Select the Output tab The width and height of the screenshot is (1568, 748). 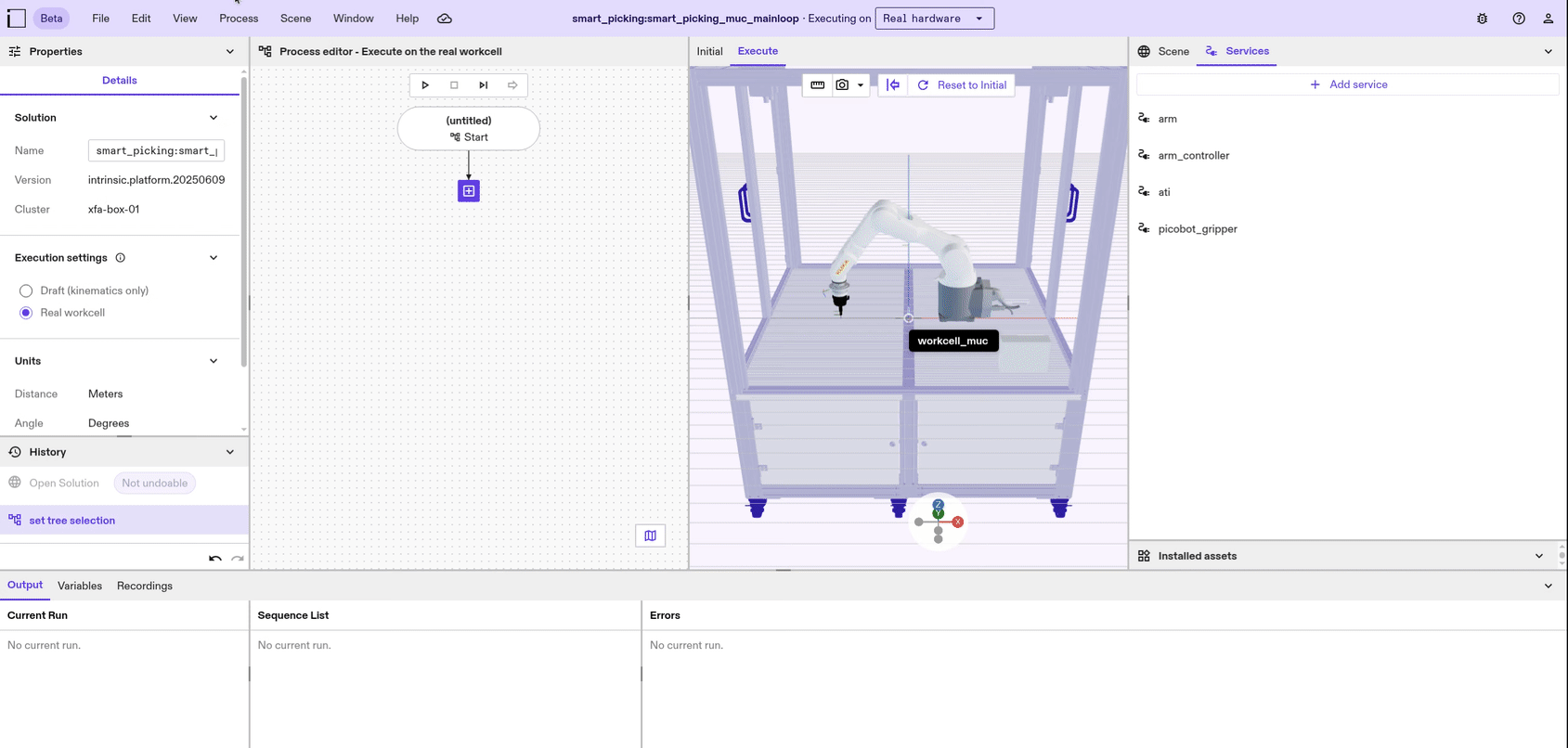coord(25,585)
